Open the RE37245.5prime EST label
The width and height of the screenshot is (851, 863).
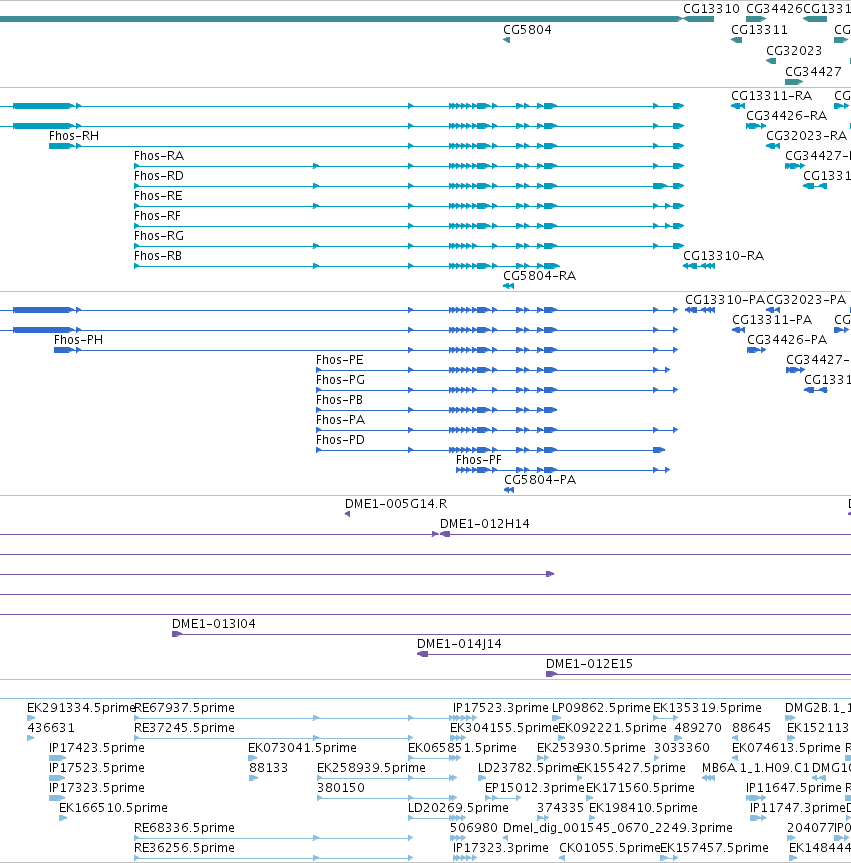tap(184, 728)
